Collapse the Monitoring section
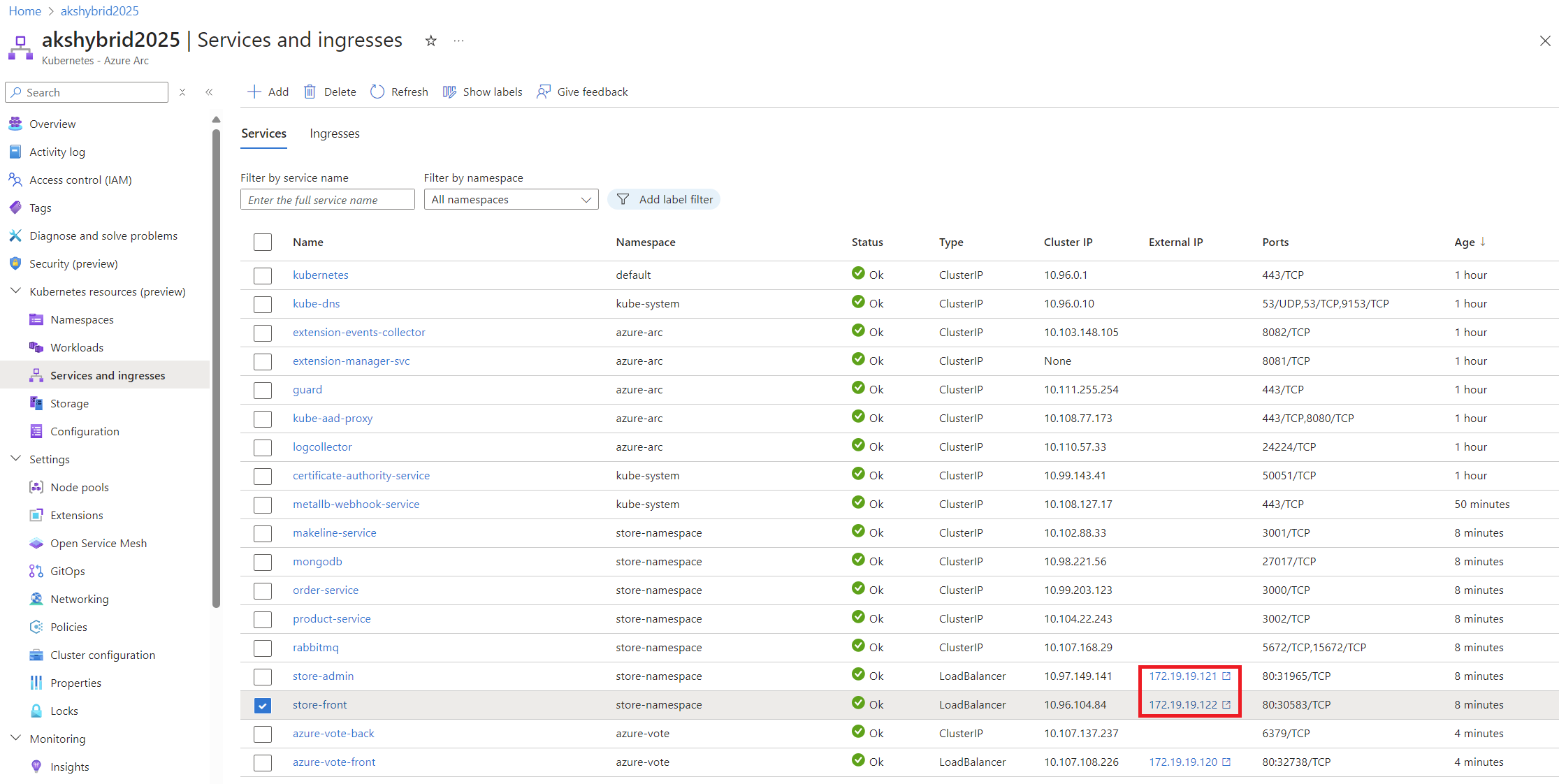The image size is (1559, 784). pyautogui.click(x=15, y=738)
